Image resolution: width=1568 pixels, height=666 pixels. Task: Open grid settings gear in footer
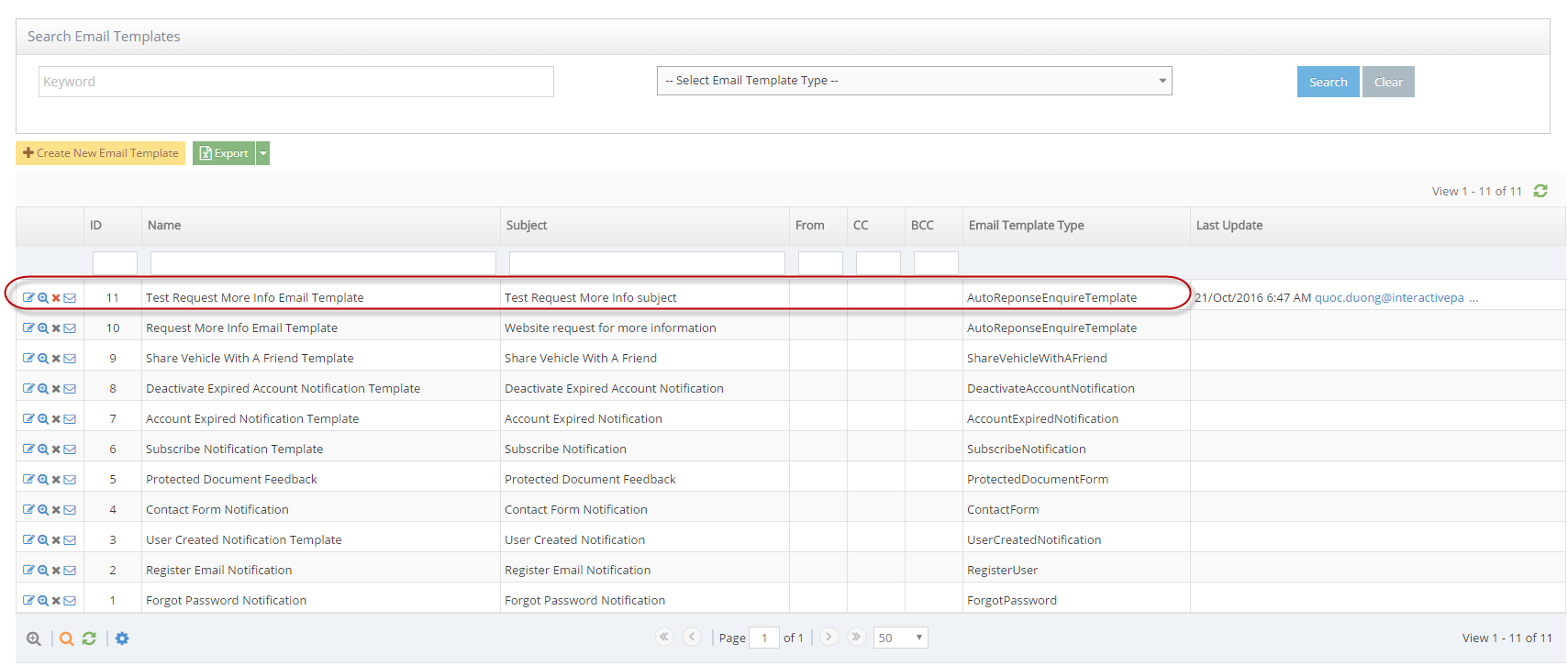click(122, 638)
